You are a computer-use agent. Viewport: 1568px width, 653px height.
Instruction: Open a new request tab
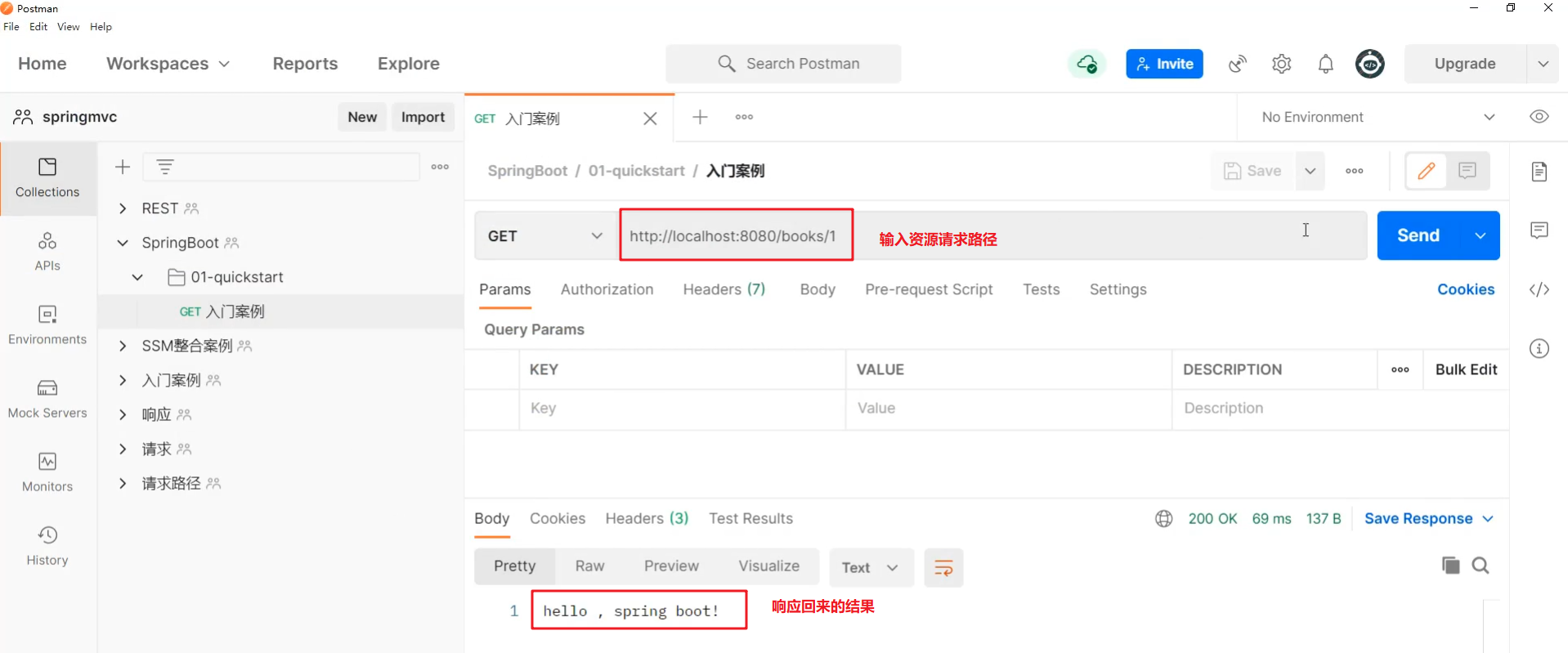point(700,117)
